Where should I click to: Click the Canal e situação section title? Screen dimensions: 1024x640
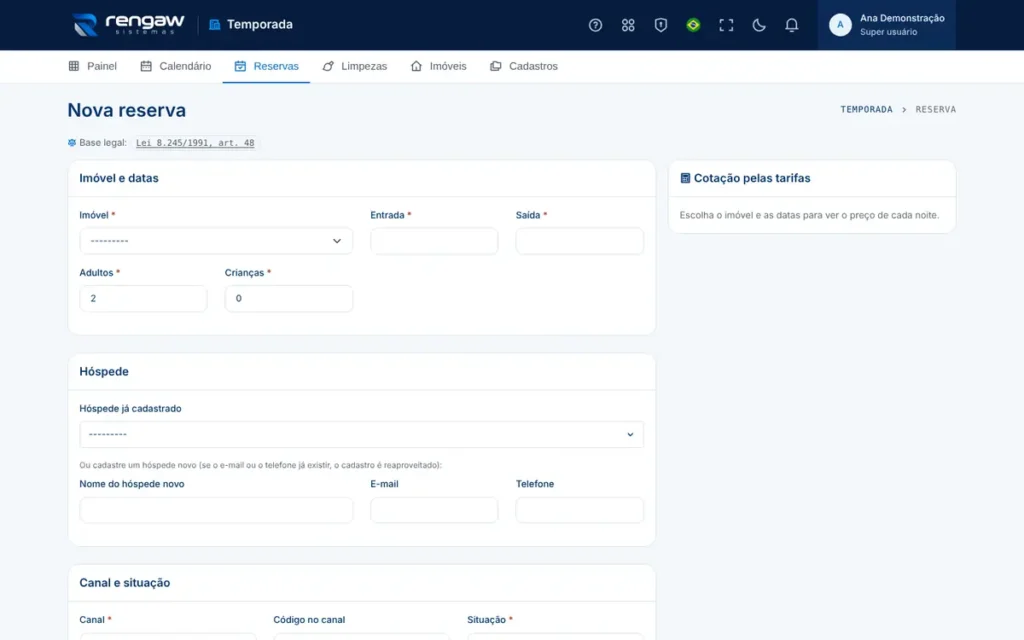(x=125, y=583)
